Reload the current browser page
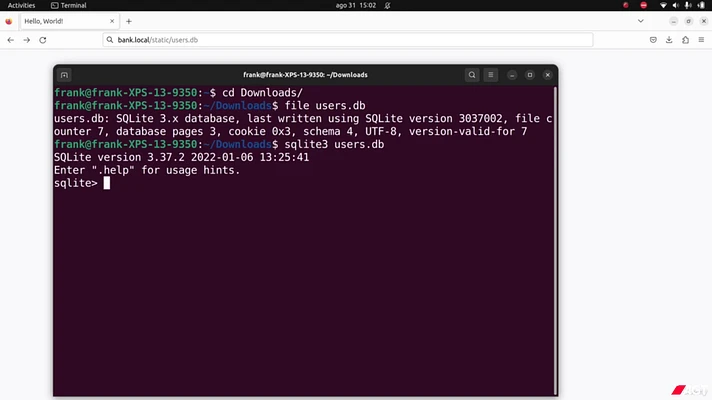The image size is (712, 400). click(x=43, y=40)
